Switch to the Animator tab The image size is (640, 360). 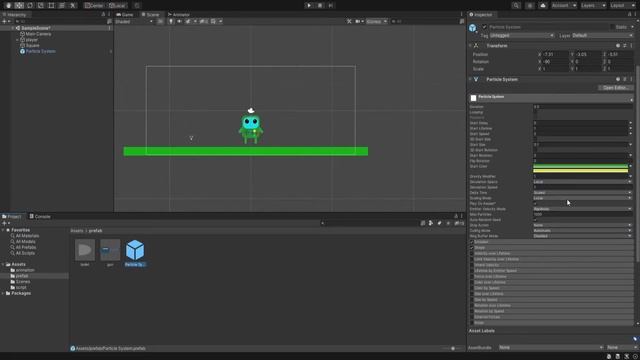pos(179,14)
